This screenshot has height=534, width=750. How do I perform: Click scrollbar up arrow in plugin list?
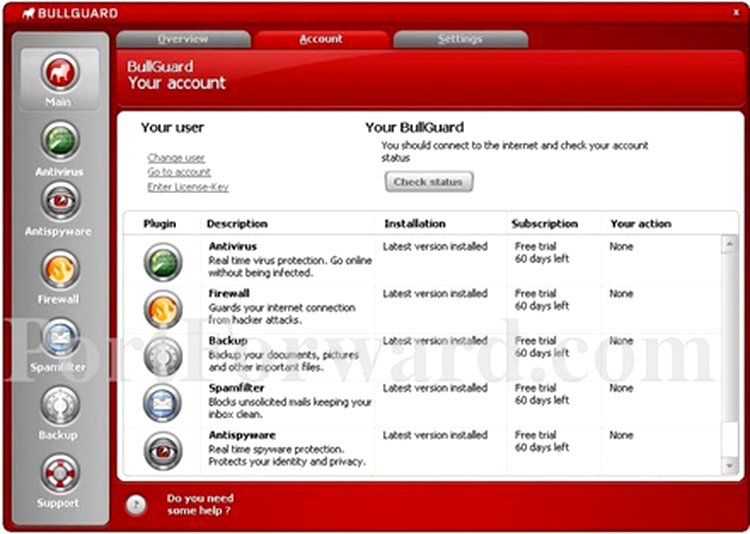729,245
